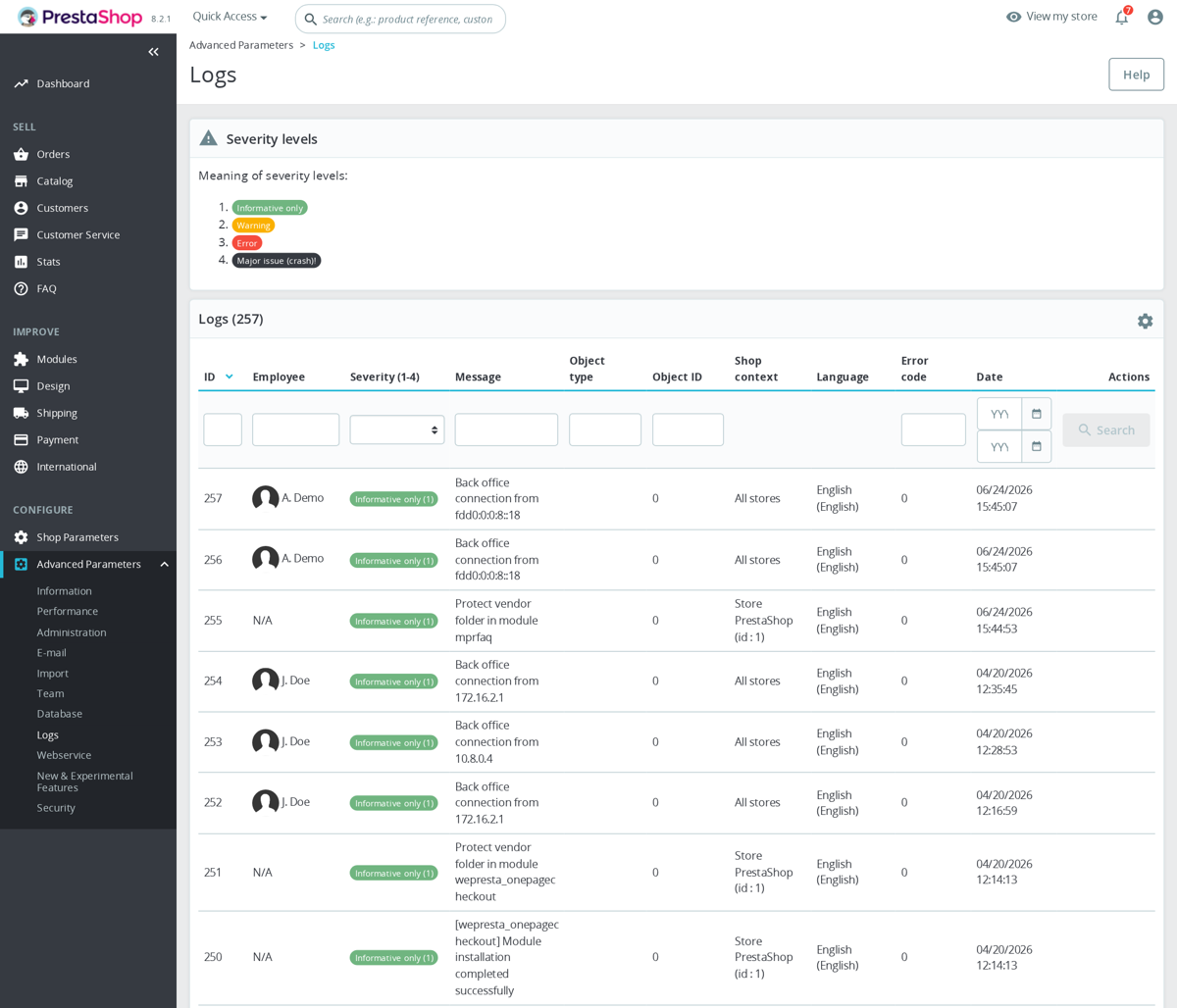Sort by the Date column header
1177x1008 pixels.
pos(990,377)
